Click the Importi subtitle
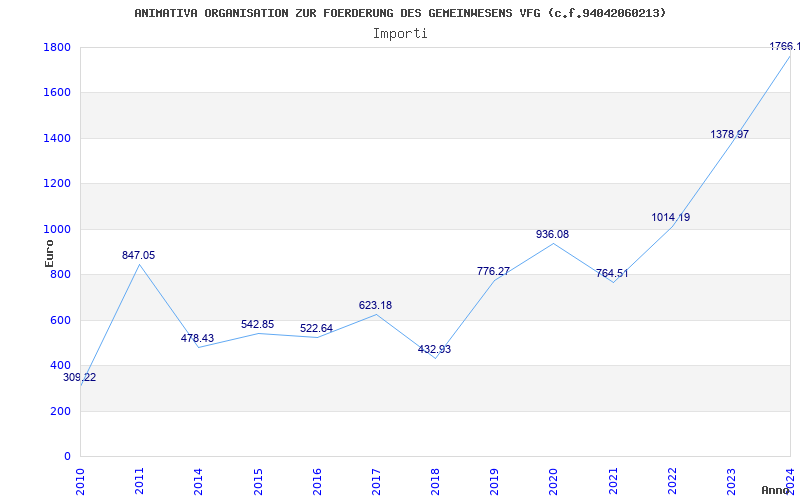Screen dimensions: 800x500 (400, 33)
